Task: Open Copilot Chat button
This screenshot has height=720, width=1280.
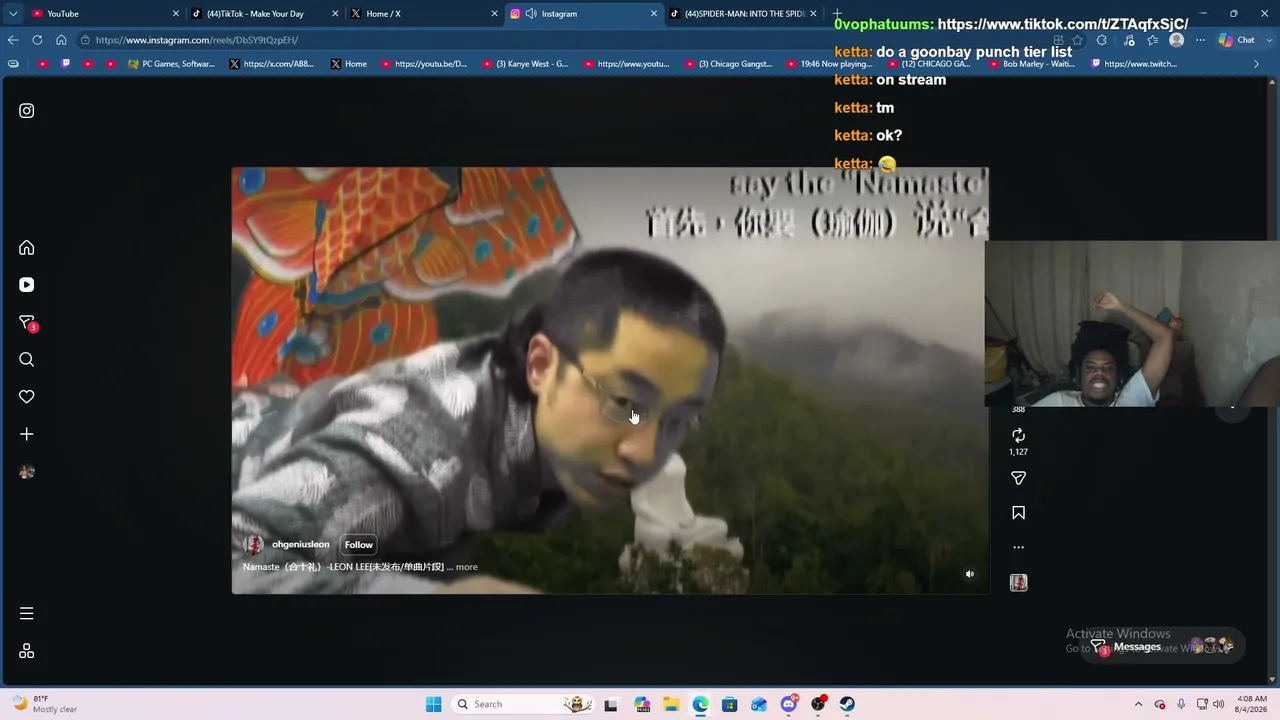Action: coord(1236,40)
